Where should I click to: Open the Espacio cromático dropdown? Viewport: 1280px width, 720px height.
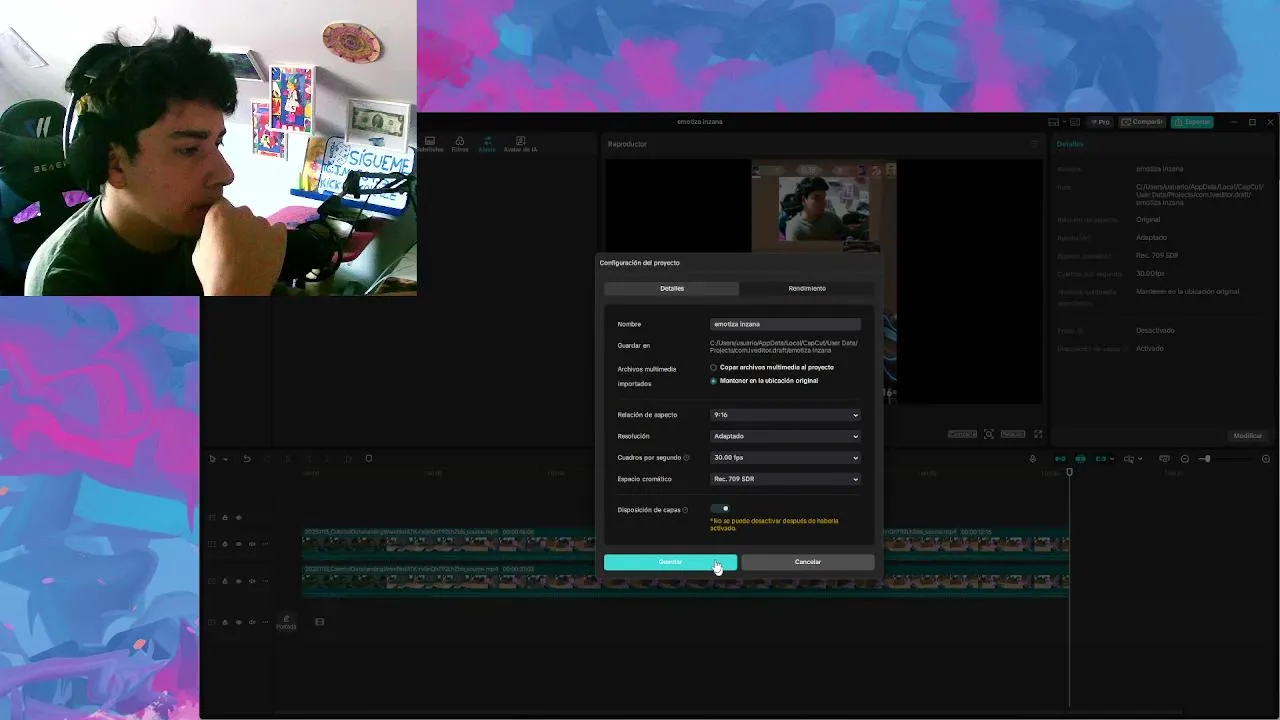tap(785, 479)
